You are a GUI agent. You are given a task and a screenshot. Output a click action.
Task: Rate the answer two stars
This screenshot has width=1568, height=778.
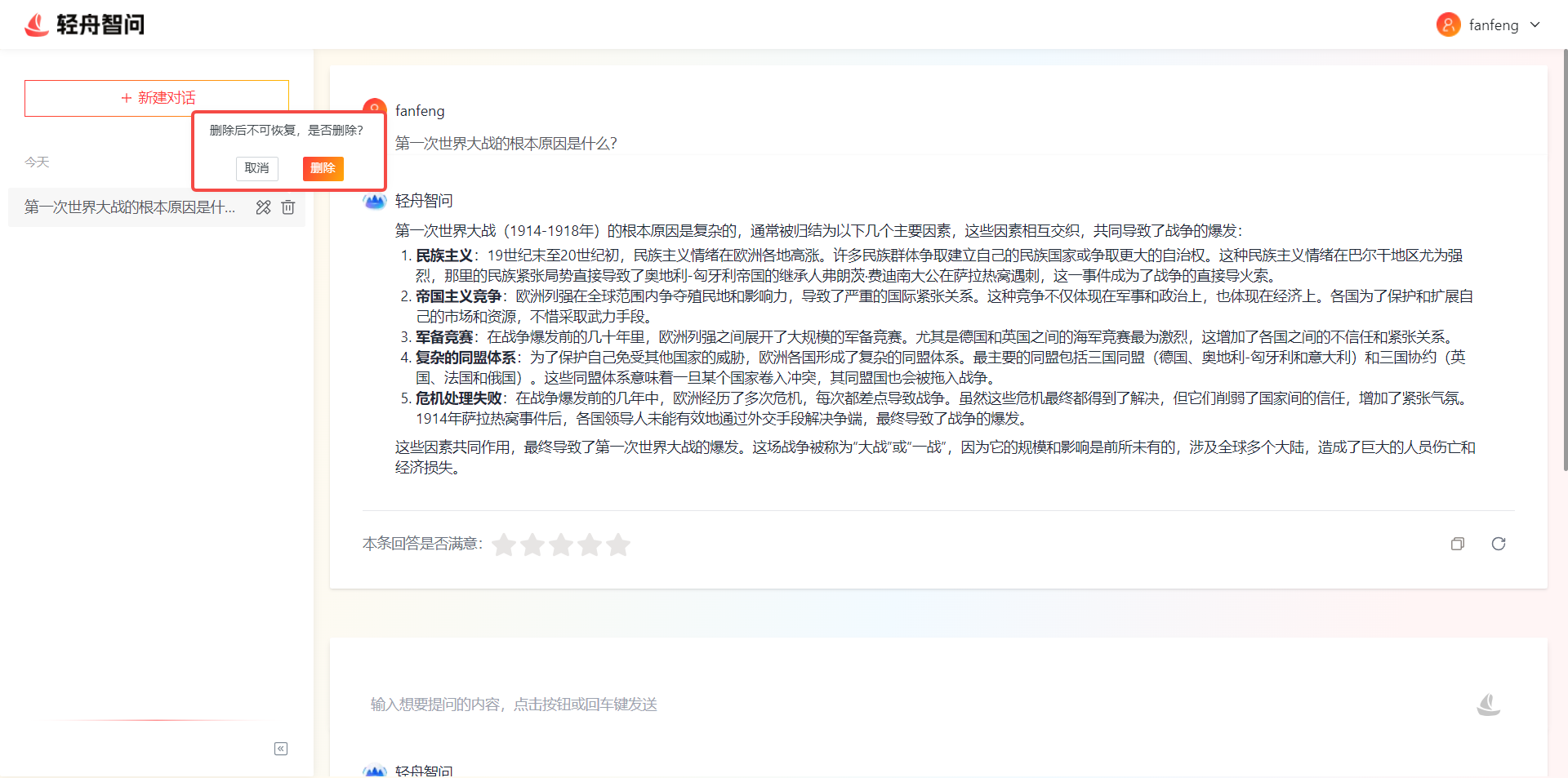point(532,545)
